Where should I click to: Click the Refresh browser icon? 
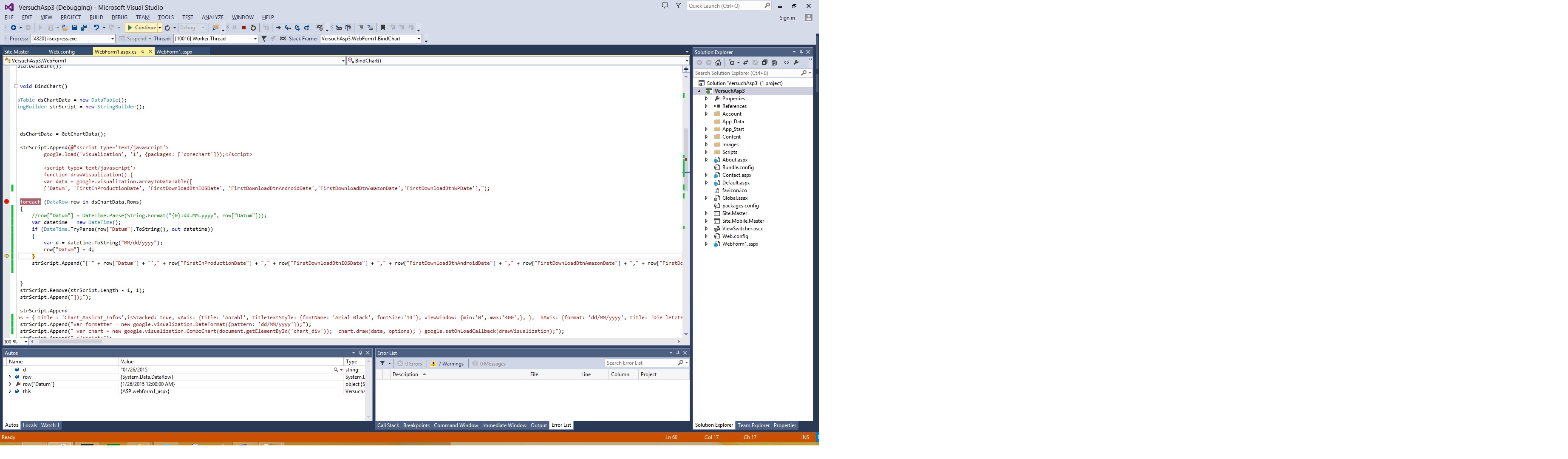point(167,28)
